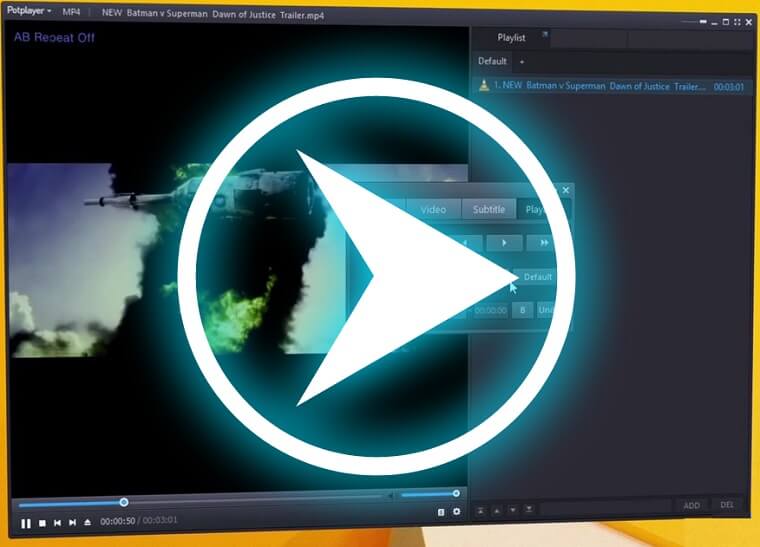Click the play arrow button in popup
Screen dimensions: 760x547
pos(504,242)
